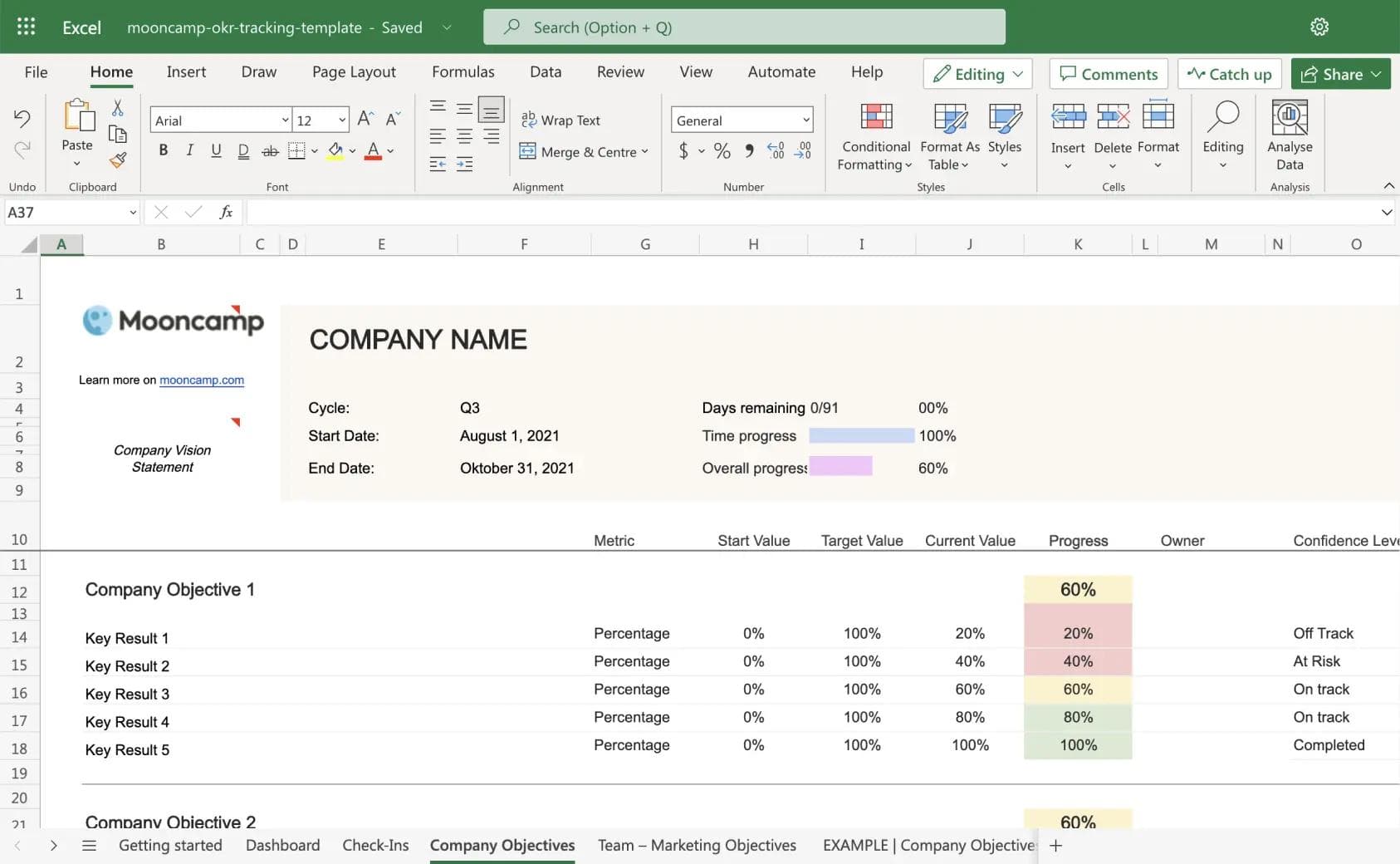Image resolution: width=1400 pixels, height=864 pixels.
Task: Follow the mooncamp.com link
Action: [202, 380]
